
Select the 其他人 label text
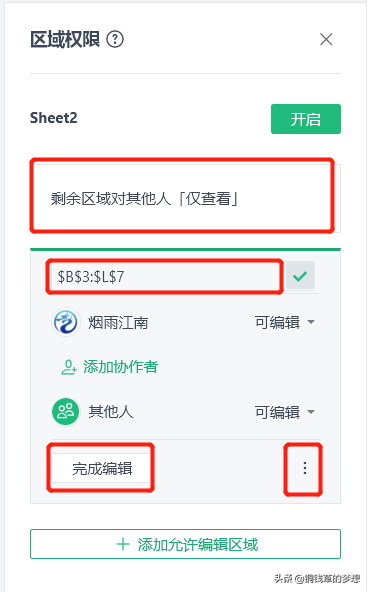click(111, 412)
